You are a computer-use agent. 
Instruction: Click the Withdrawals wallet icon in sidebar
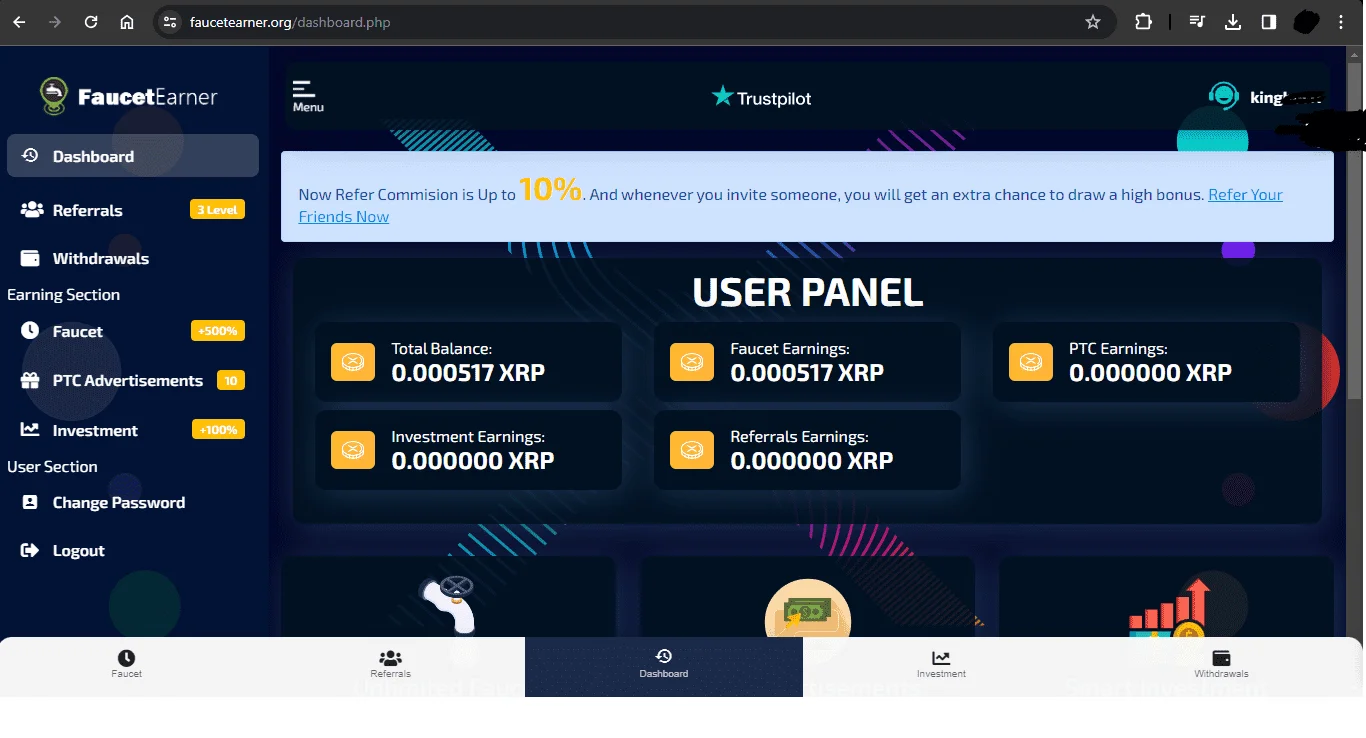tap(30, 258)
